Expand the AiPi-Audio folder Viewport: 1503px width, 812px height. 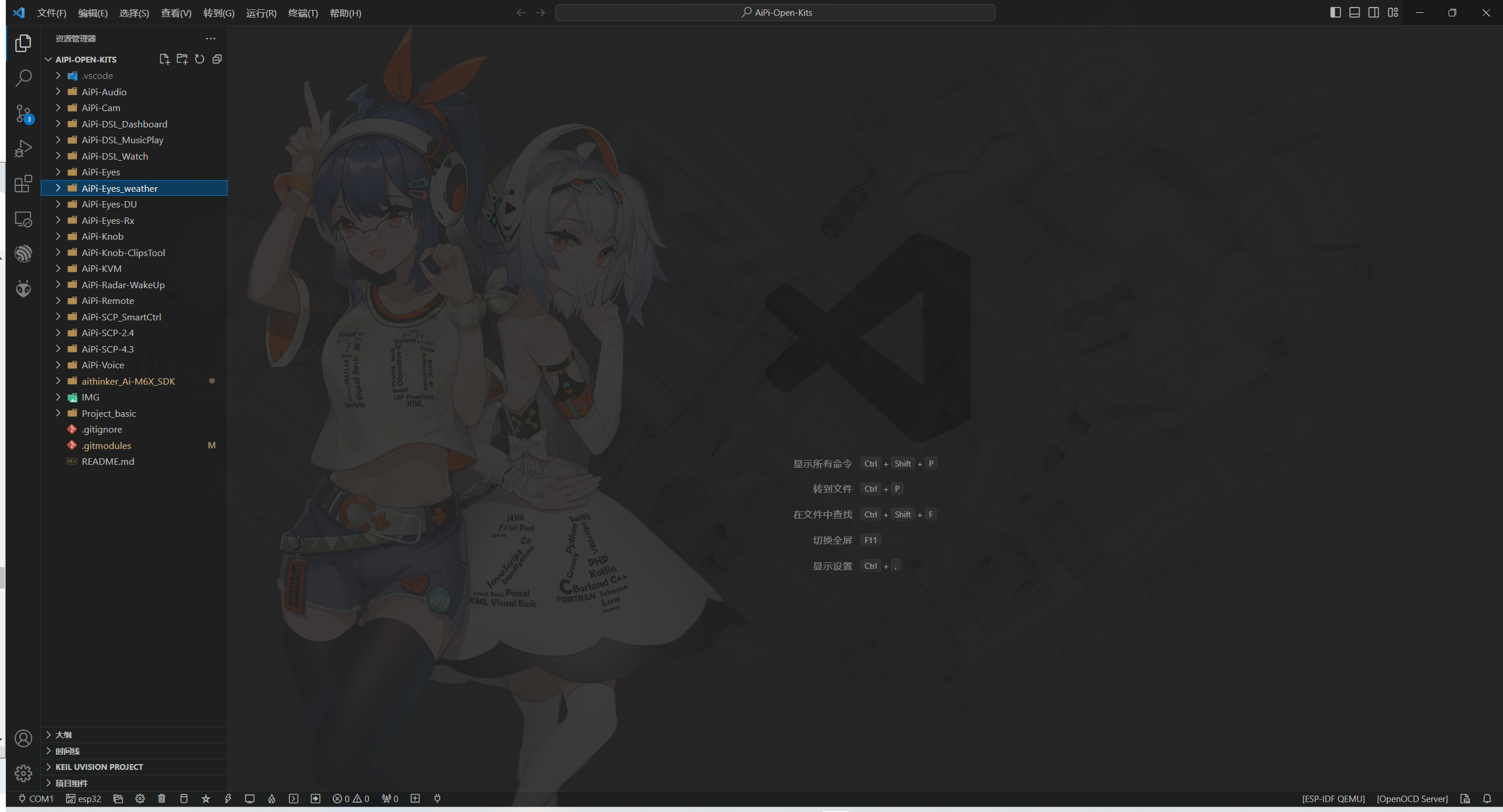point(134,92)
